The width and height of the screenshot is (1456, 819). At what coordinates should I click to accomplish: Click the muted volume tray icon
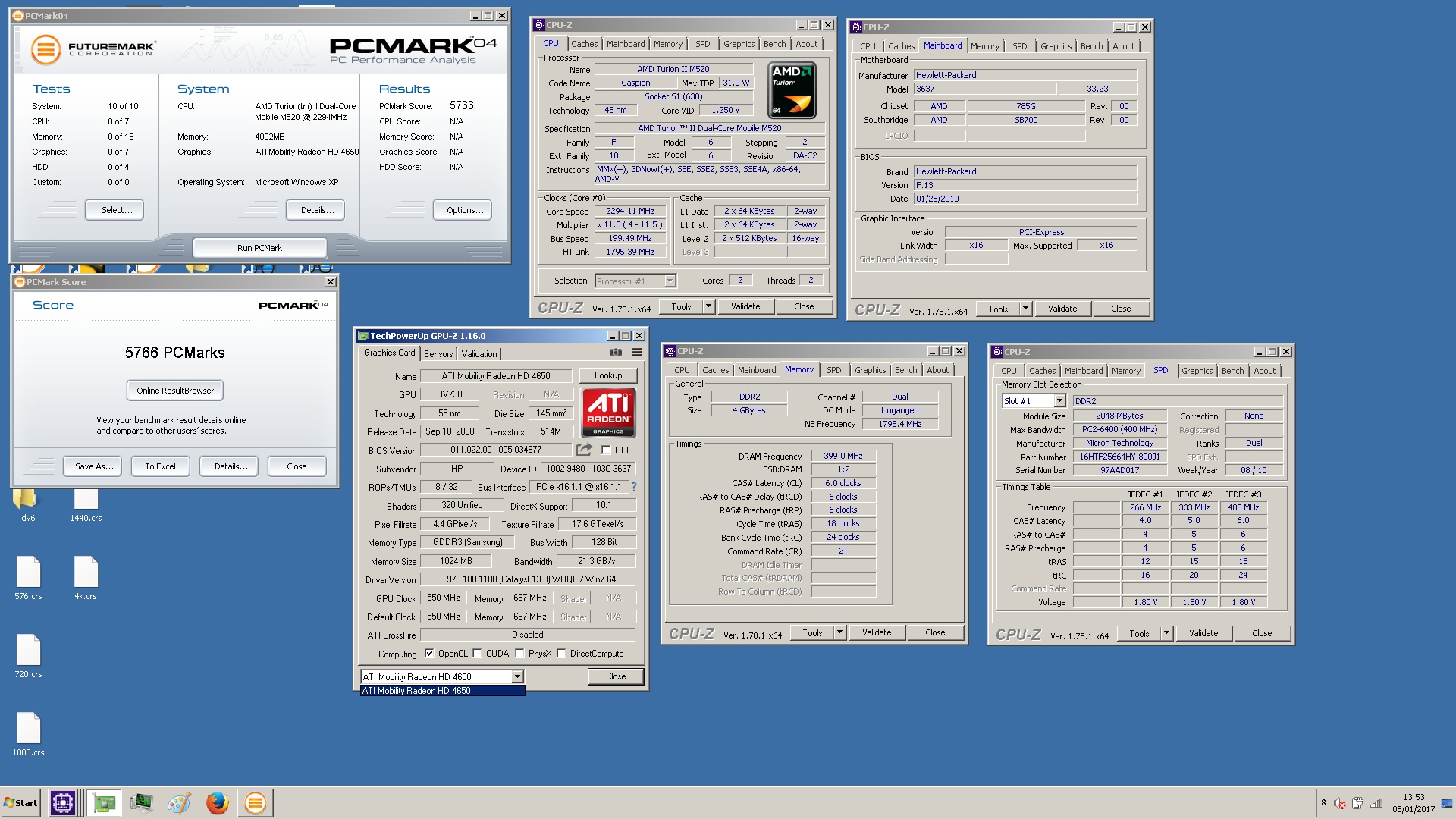[1340, 803]
